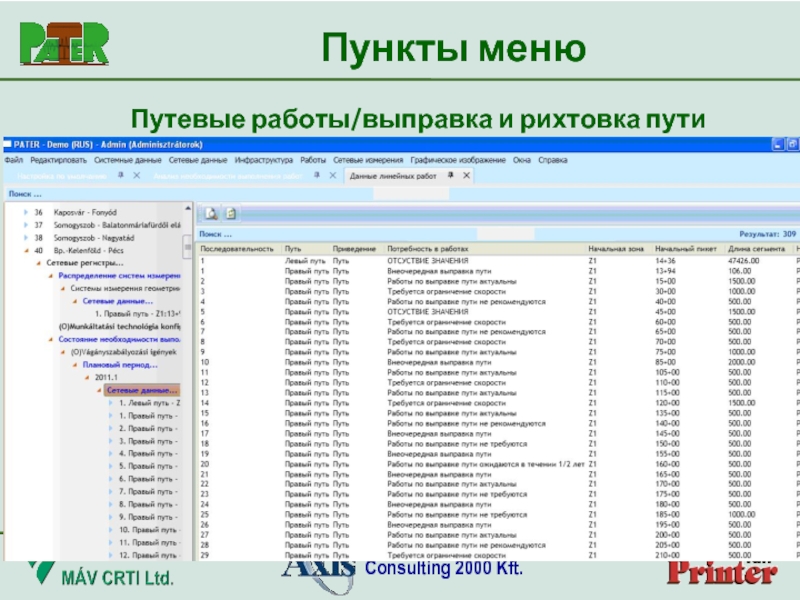Click the 'Длина сегмента' column header
The width and height of the screenshot is (800, 600).
[x=751, y=248]
